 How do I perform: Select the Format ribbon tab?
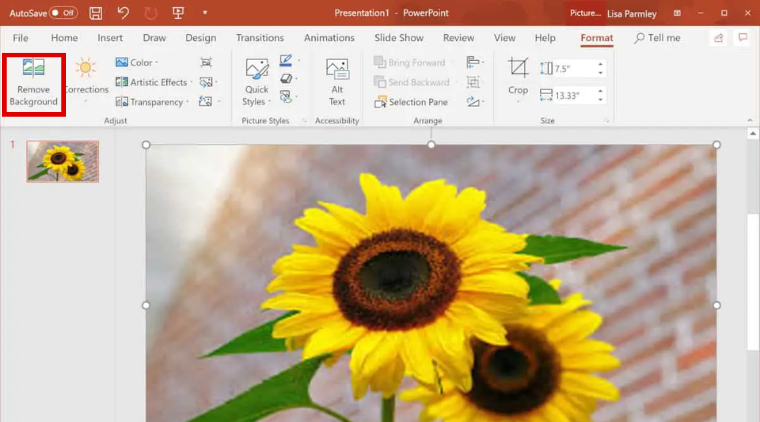[597, 38]
